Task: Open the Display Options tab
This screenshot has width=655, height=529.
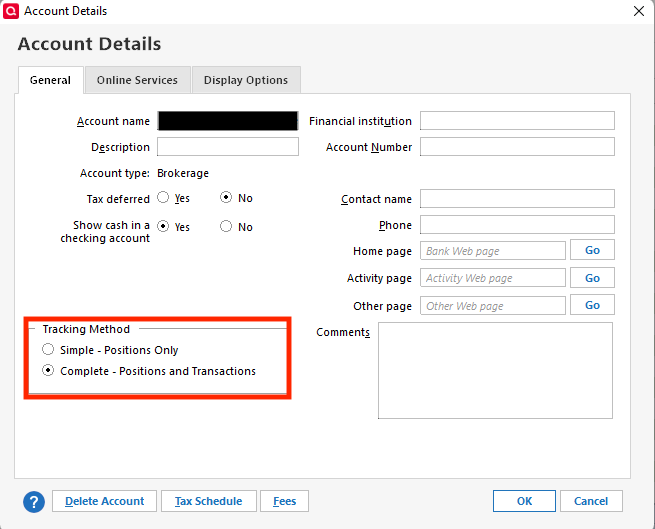Action: [x=245, y=80]
